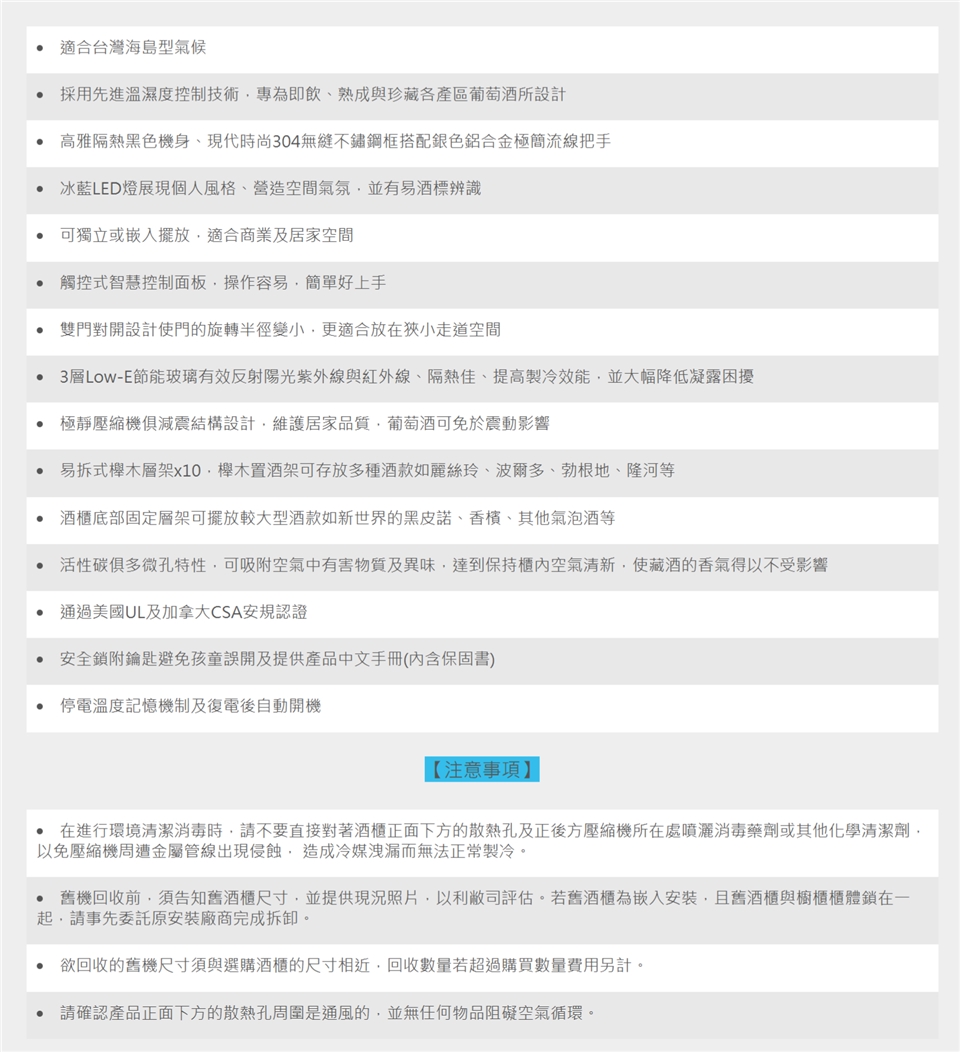Click the 觸控式智慧控制面板 line
The width and height of the screenshot is (960, 1052).
click(222, 283)
